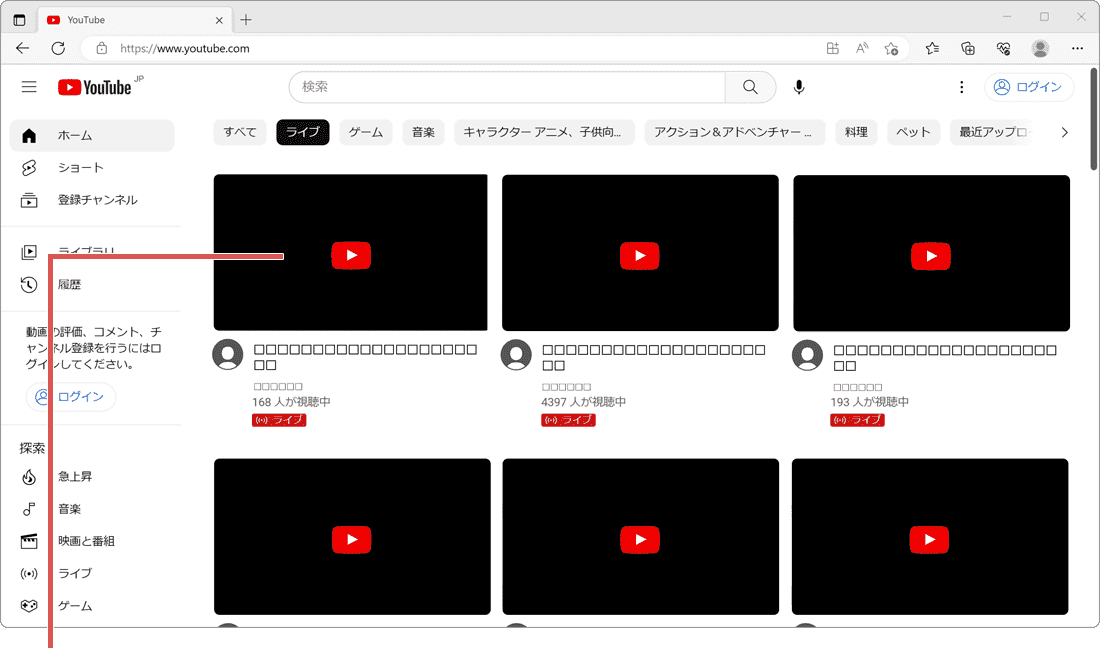Open browser settings via the three-dot menu

(1077, 48)
